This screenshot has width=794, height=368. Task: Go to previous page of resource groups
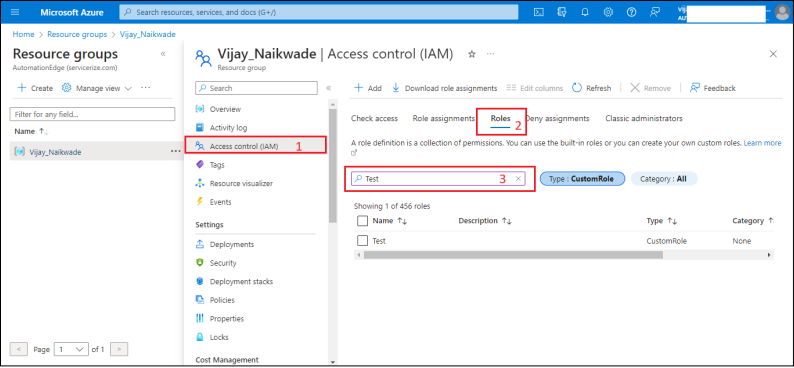tap(19, 349)
